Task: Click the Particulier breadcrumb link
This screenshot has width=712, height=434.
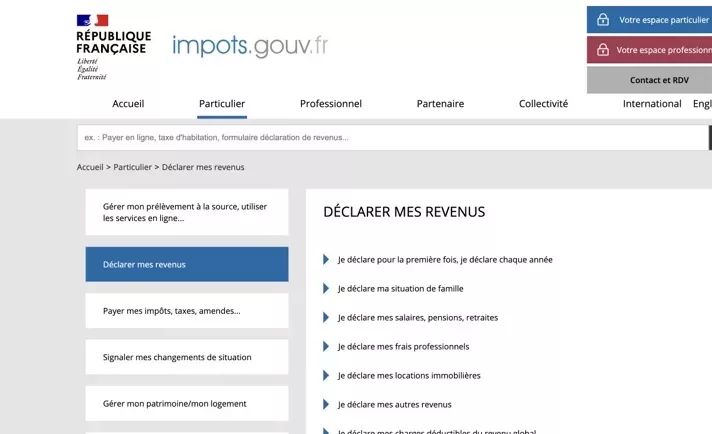Action: 132,167
